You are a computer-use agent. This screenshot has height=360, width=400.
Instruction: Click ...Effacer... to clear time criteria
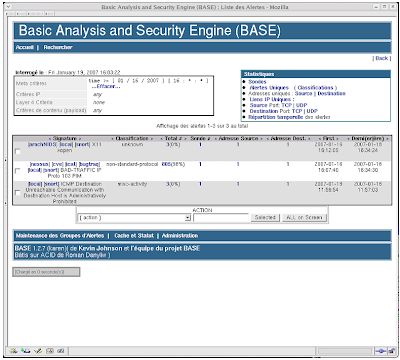(x=106, y=86)
